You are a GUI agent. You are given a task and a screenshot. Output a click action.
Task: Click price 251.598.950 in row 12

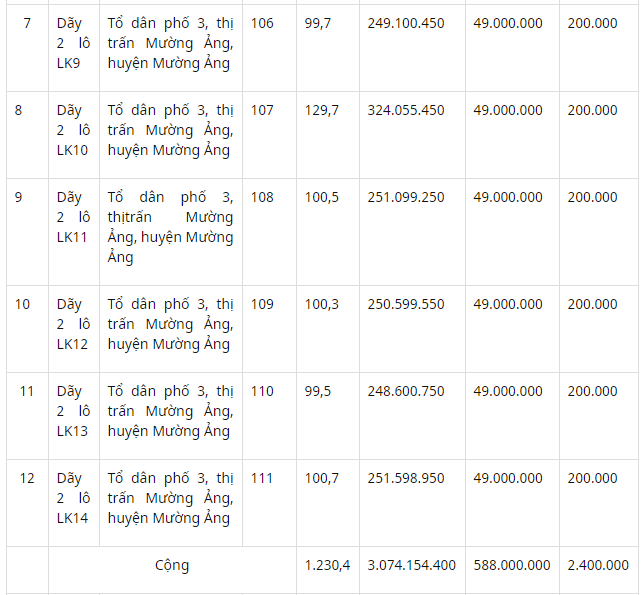(405, 478)
